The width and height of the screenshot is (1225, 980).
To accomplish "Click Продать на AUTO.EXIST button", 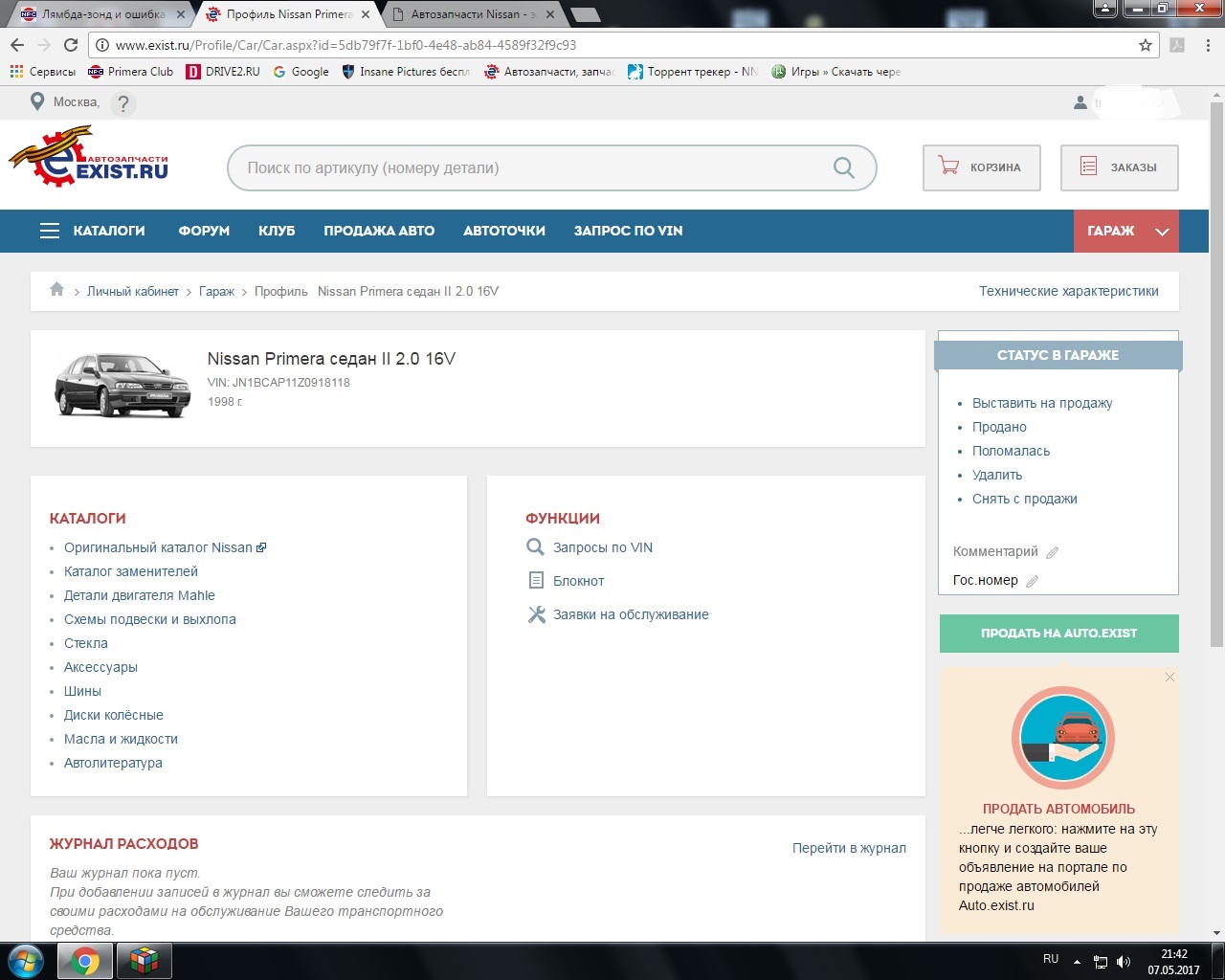I will point(1059,634).
